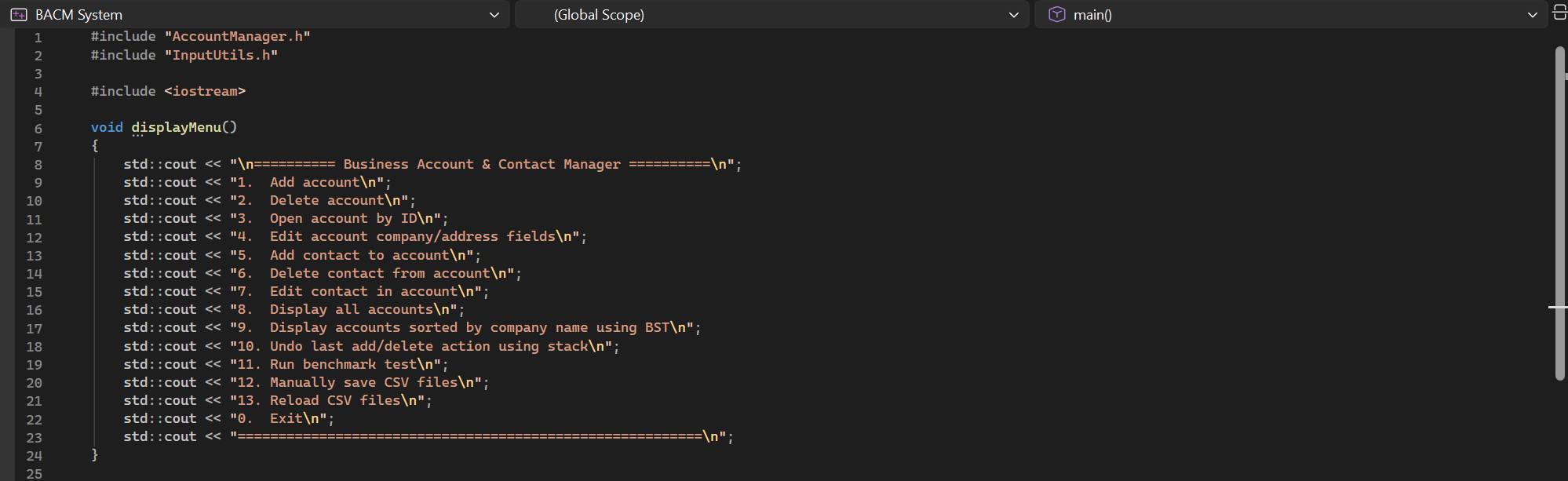Click the "5. Add contact to account" string
Image resolution: width=1568 pixels, height=481 pixels.
point(352,255)
